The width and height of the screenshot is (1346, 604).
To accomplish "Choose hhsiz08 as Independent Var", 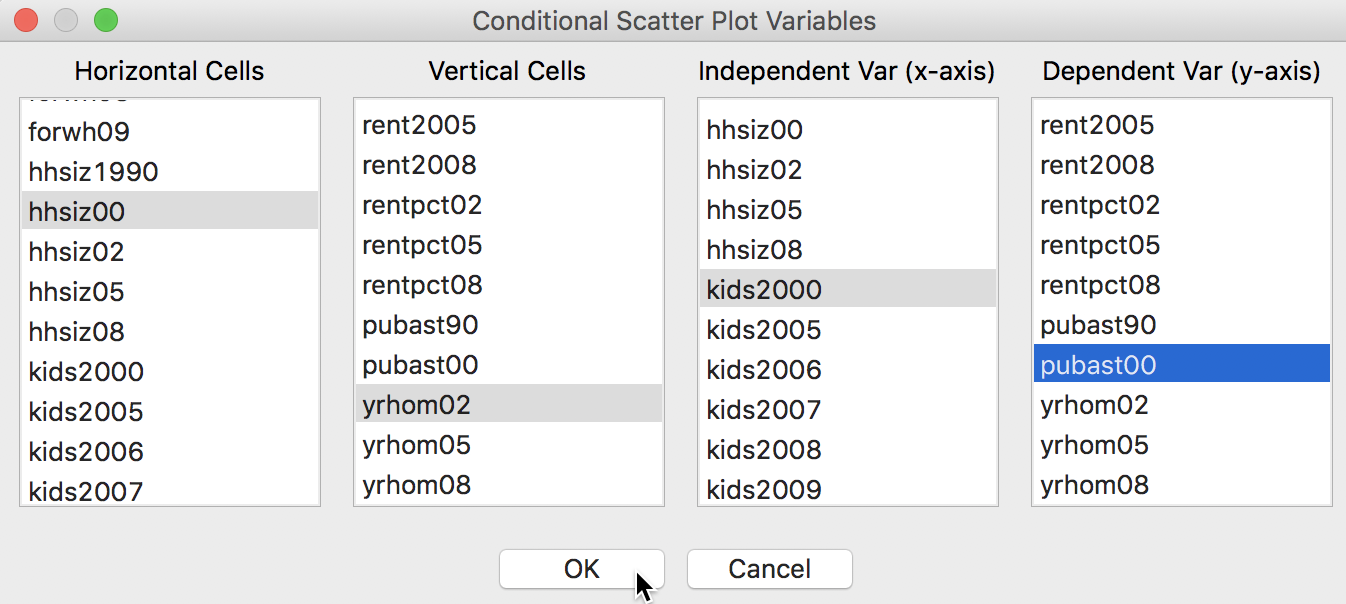I will click(848, 249).
